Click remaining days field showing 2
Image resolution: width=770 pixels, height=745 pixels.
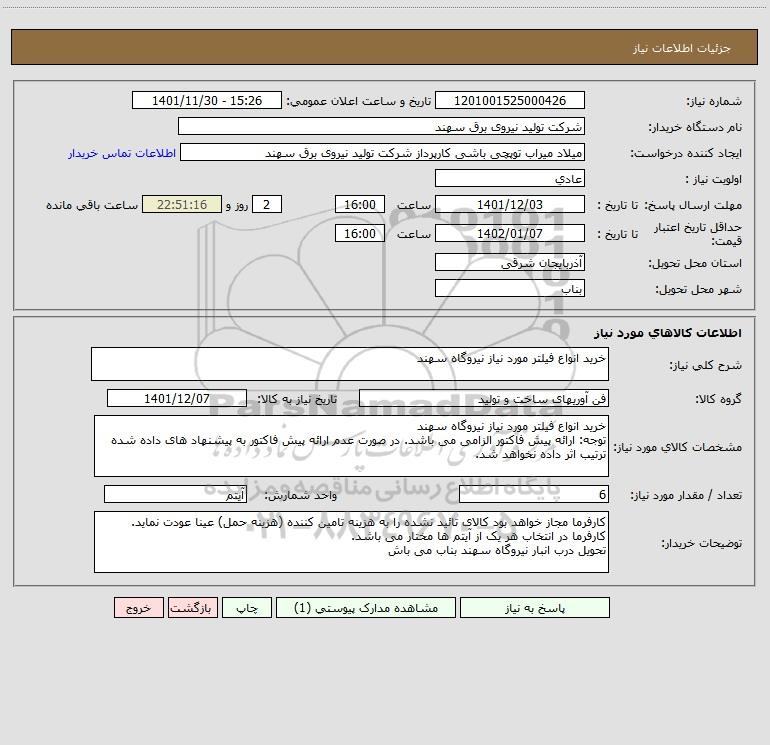click(267, 204)
